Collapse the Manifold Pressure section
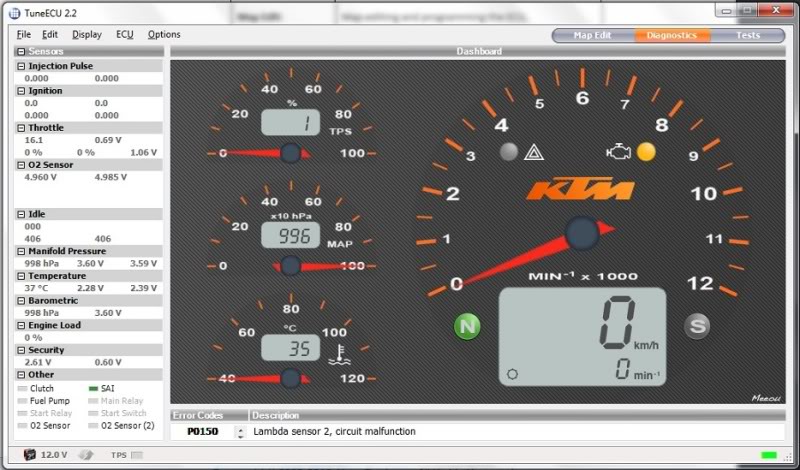800x470 pixels. tap(21, 251)
